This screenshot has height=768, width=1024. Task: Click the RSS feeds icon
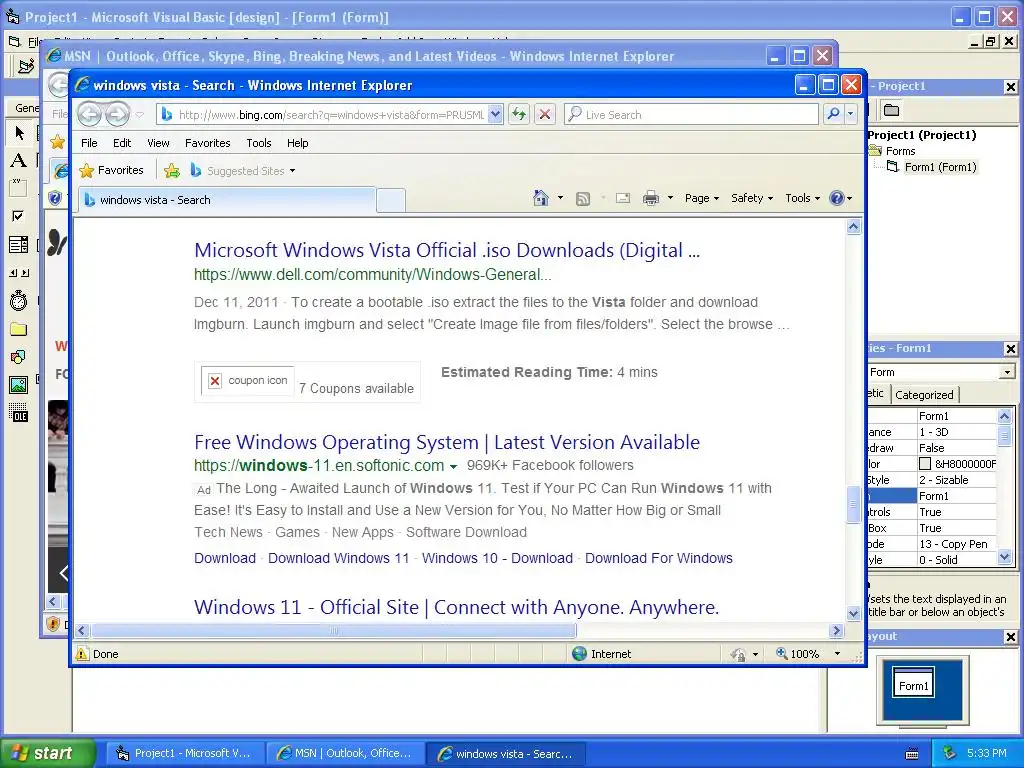[x=583, y=198]
